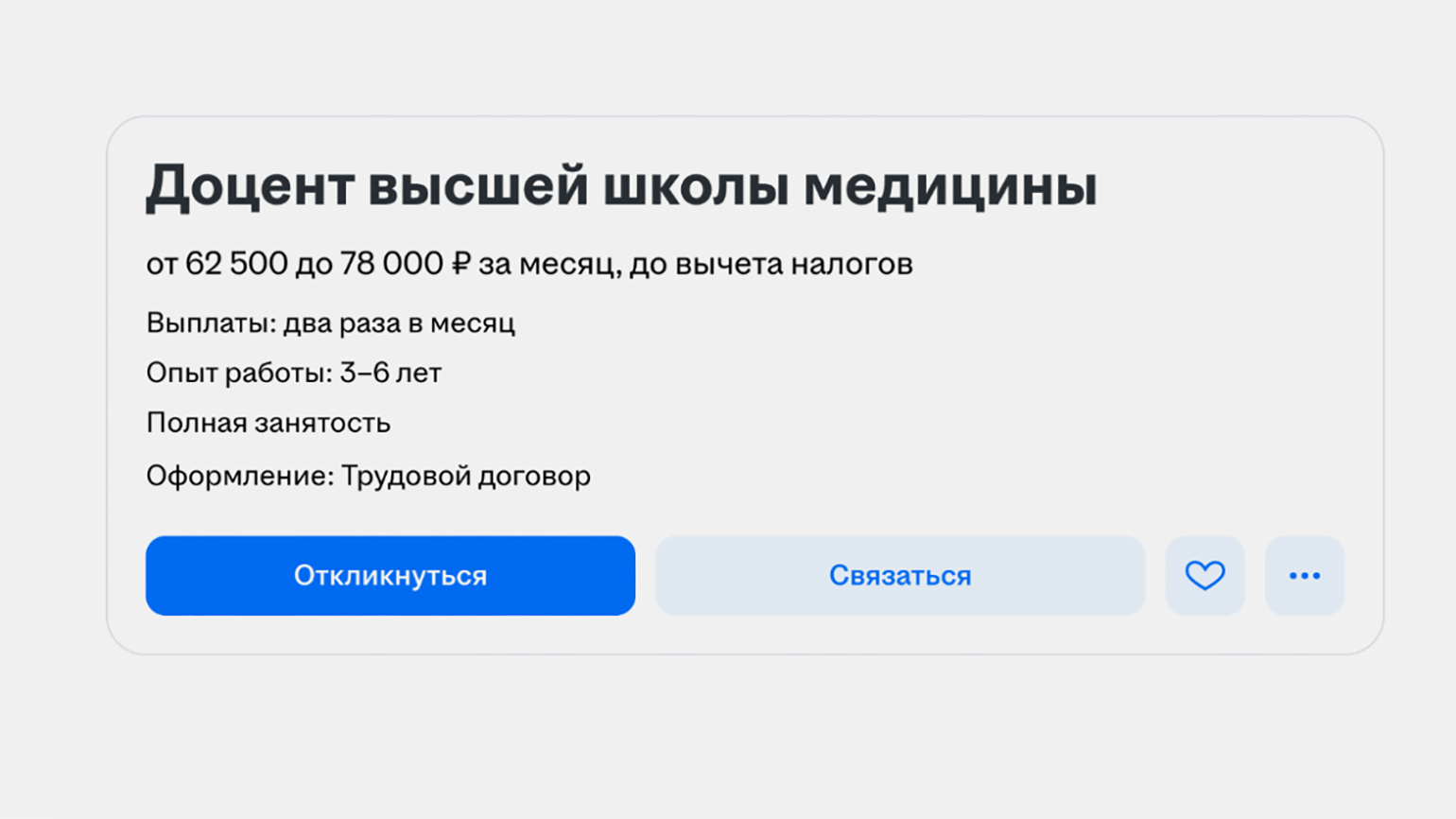Viewport: 1456px width, 819px height.
Task: Click the два раза в месяц text
Action: coord(399,323)
